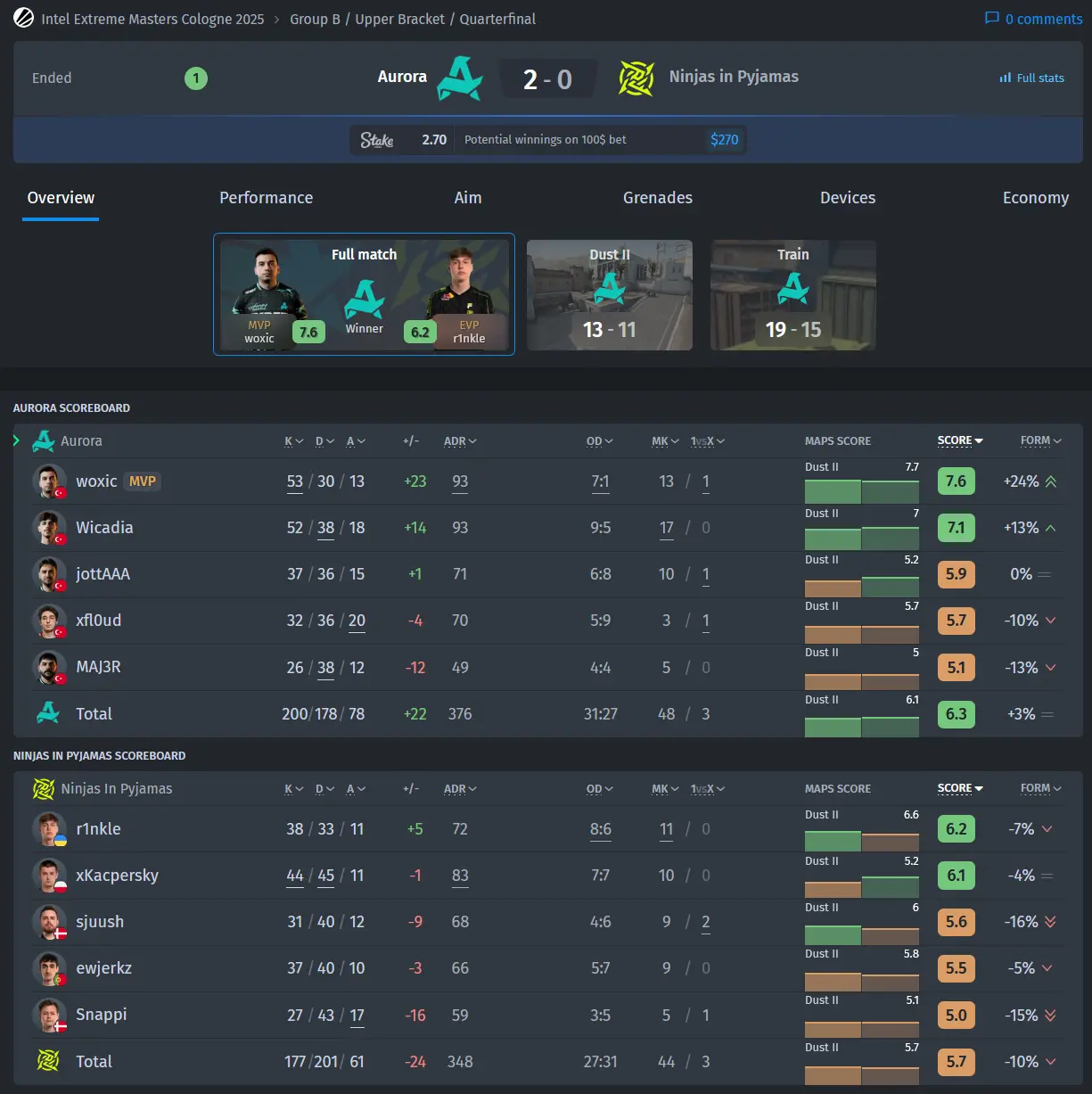Switch to the Performance tab
Image resolution: width=1092 pixels, height=1094 pixels.
(267, 198)
